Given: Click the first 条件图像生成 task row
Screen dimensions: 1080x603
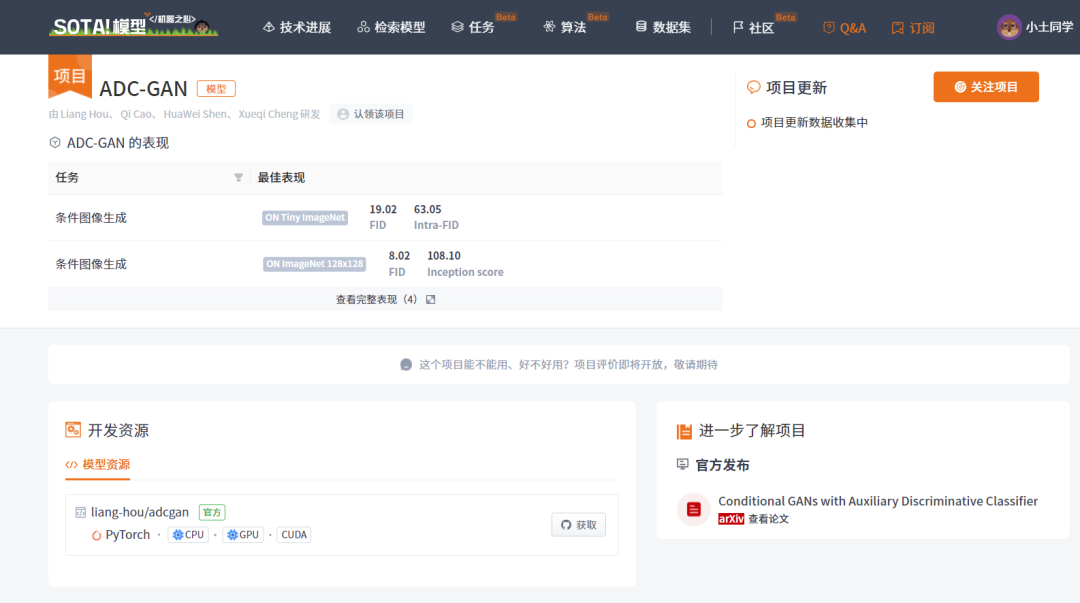Looking at the screenshot, I should tap(385, 218).
